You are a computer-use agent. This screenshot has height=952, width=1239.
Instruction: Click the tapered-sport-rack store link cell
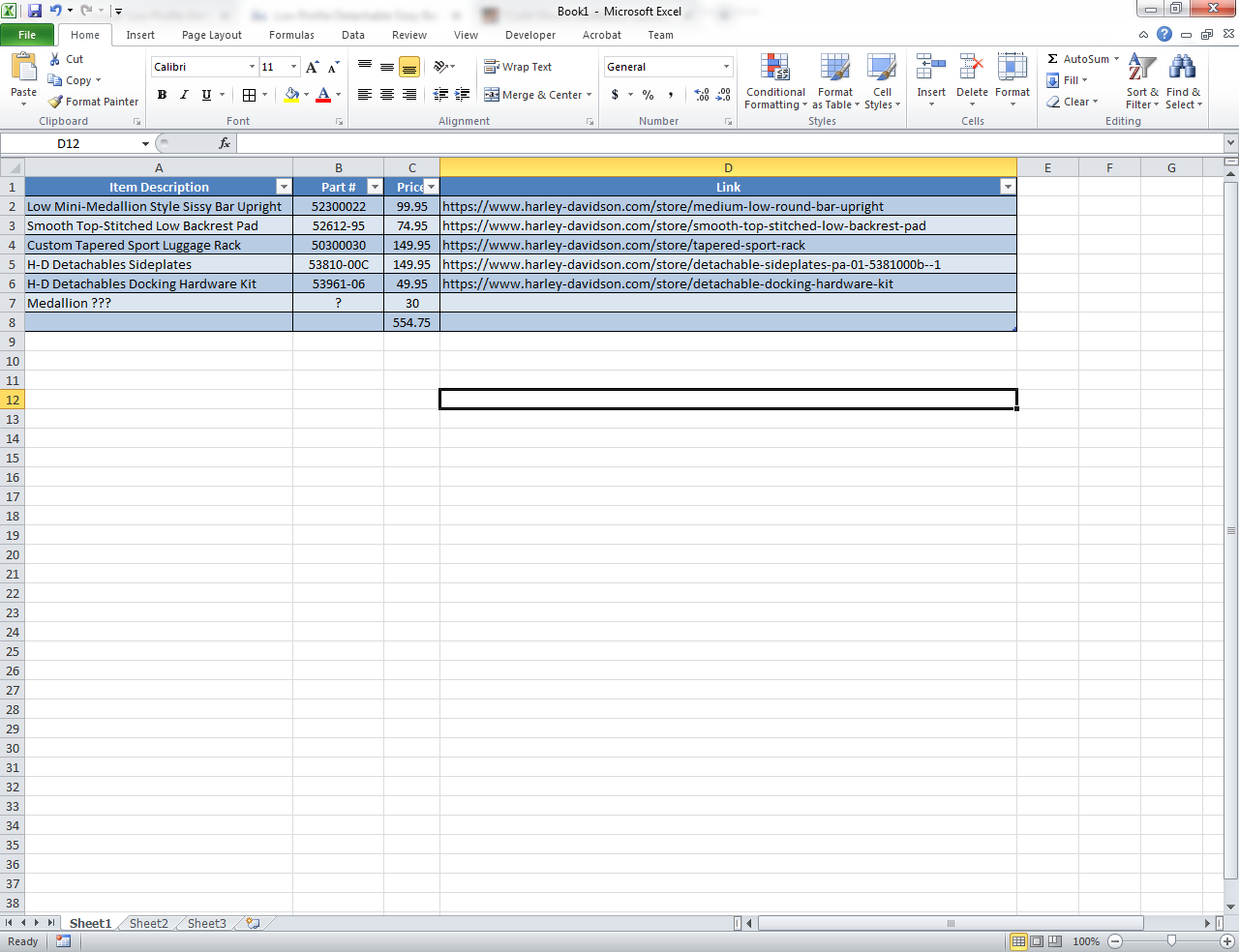pyautogui.click(x=623, y=245)
